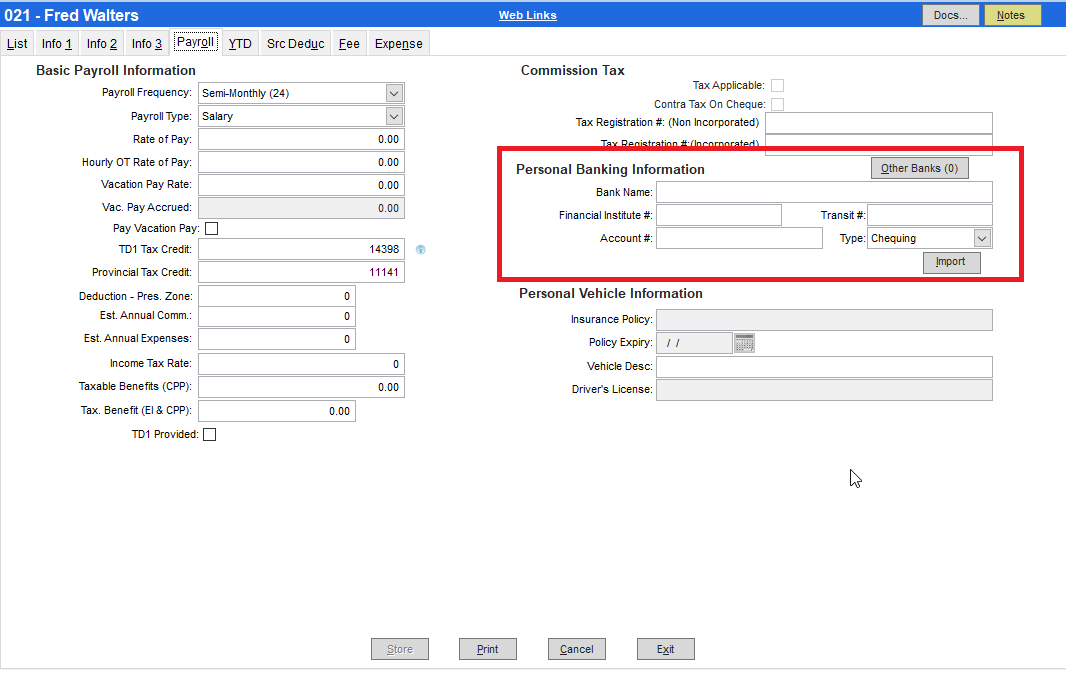Check the TD1 Provided box

point(210,434)
